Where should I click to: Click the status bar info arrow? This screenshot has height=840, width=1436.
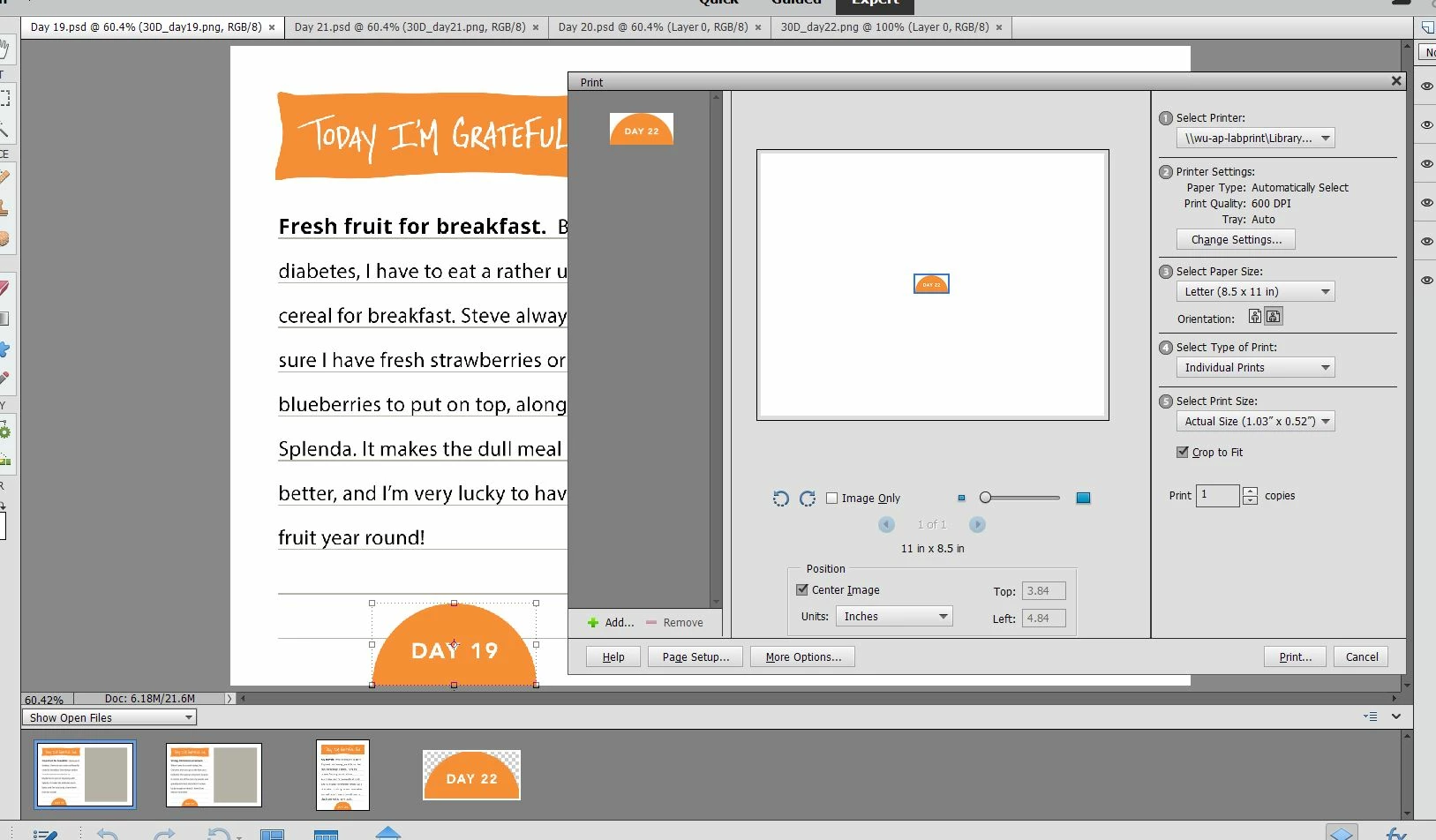(x=229, y=698)
